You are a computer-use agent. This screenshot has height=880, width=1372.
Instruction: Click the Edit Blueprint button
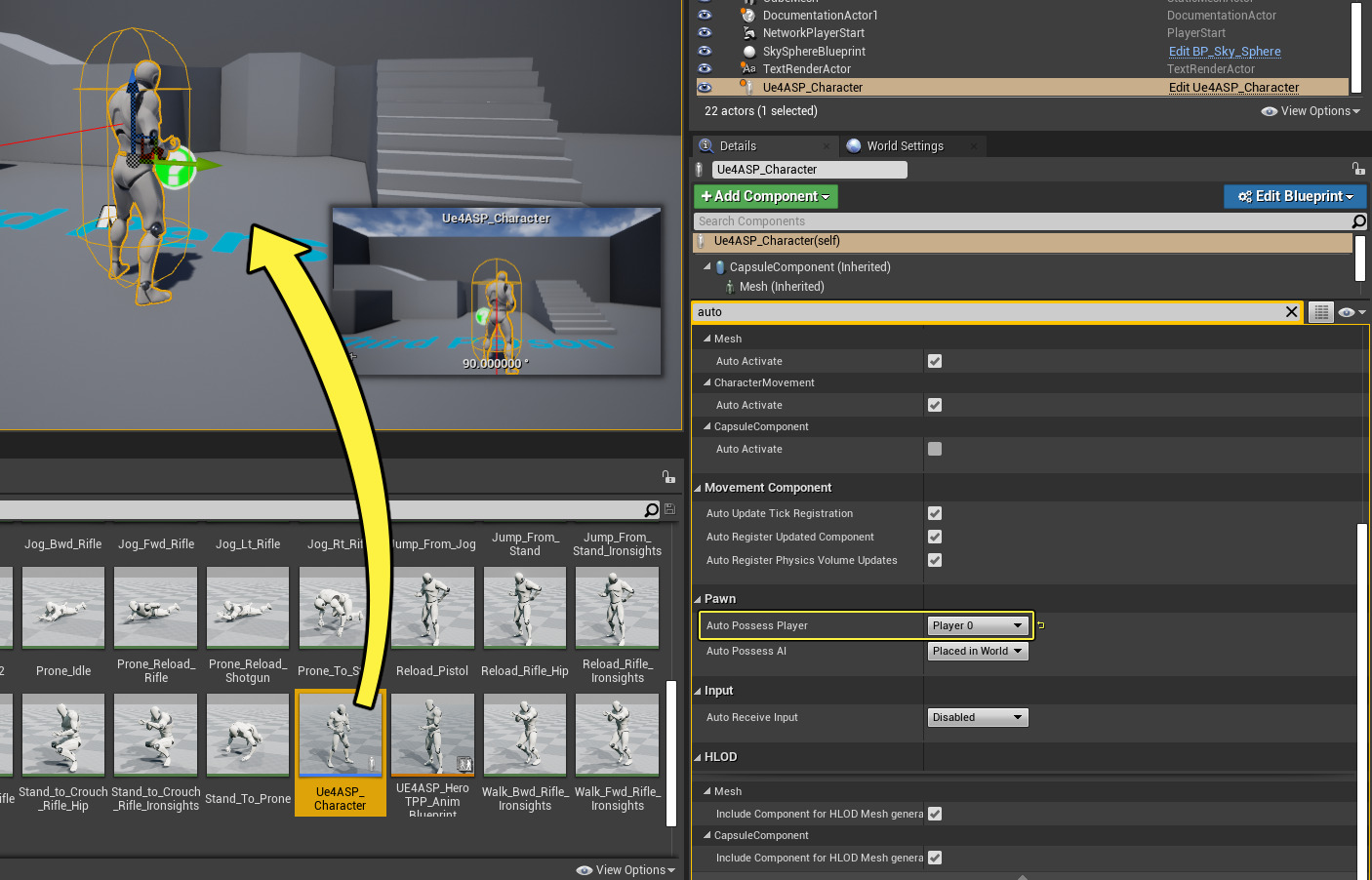coord(1295,195)
